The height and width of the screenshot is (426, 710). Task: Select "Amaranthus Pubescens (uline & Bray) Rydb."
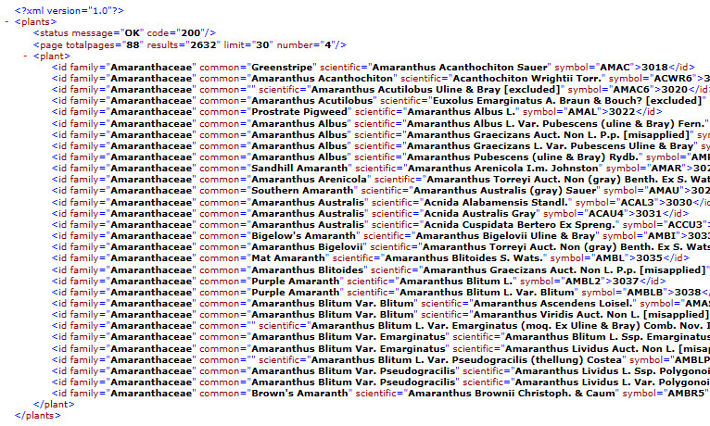523,157
